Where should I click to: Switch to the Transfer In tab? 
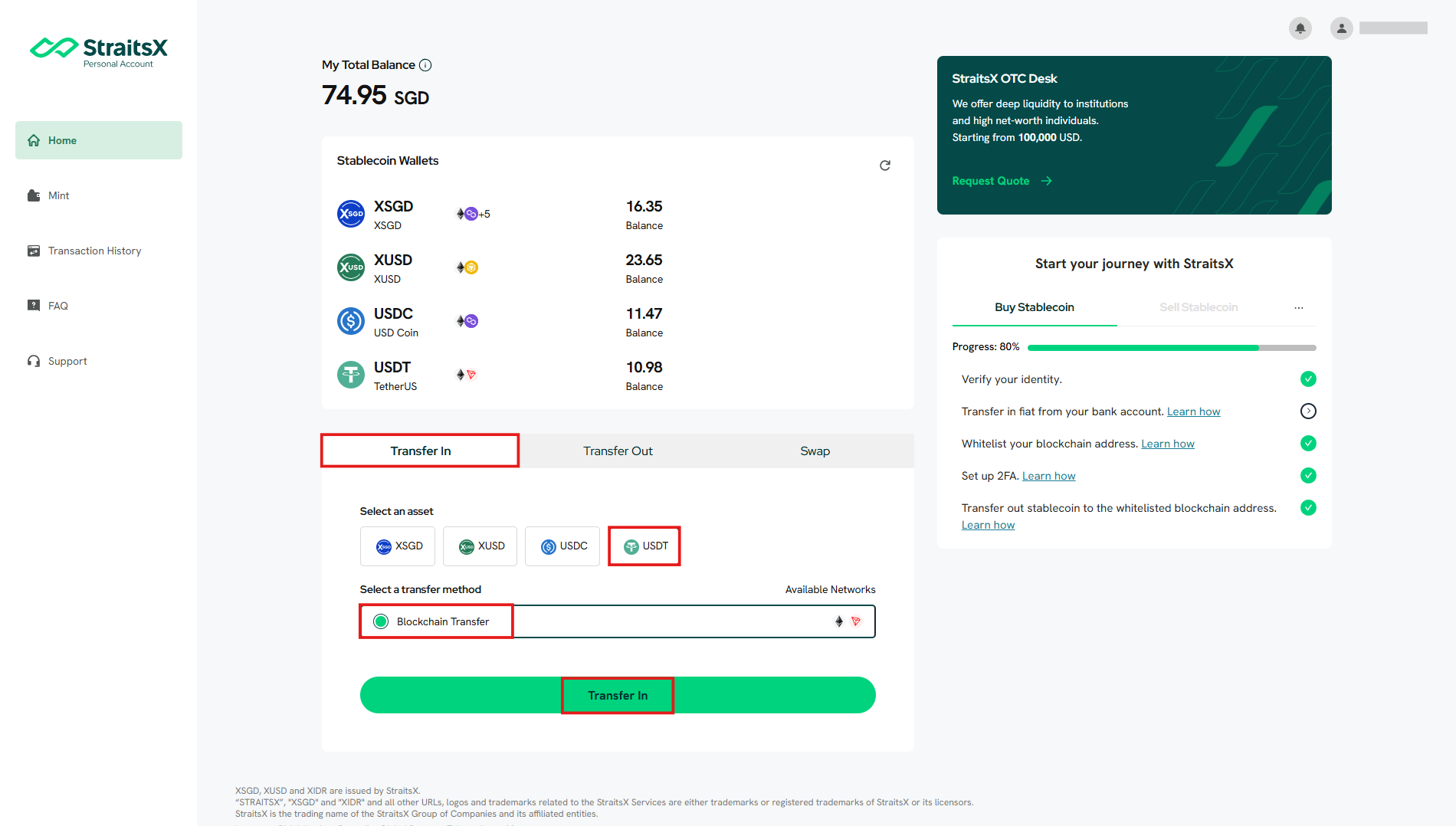(420, 451)
